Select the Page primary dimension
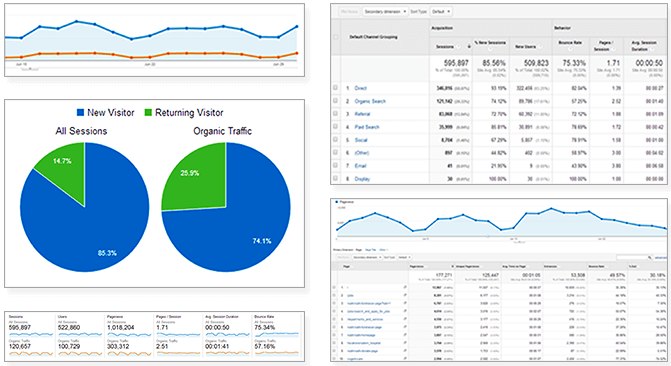 (359, 250)
